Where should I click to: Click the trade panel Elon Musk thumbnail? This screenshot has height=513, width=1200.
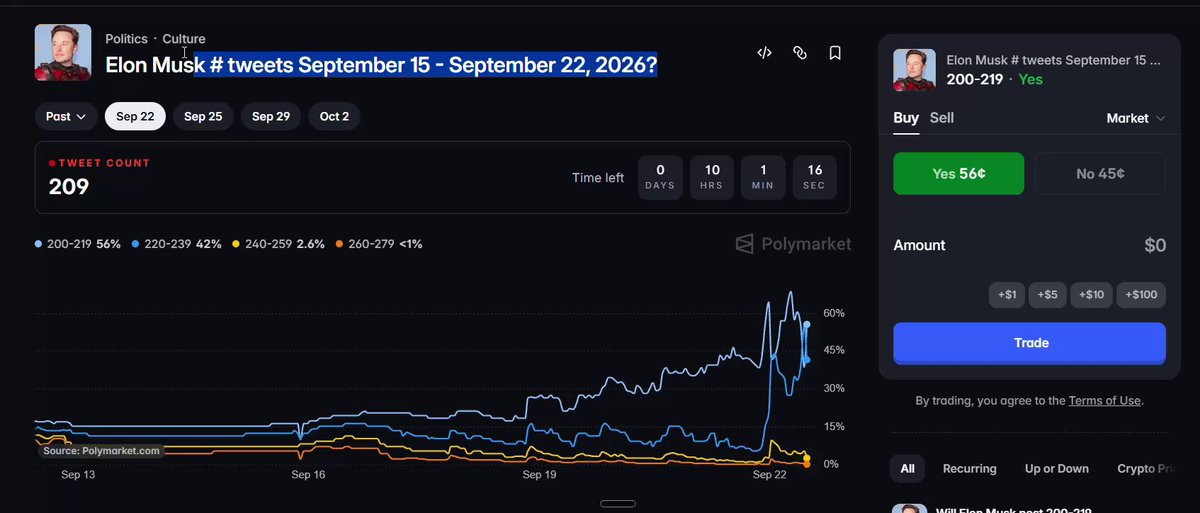tap(914, 70)
